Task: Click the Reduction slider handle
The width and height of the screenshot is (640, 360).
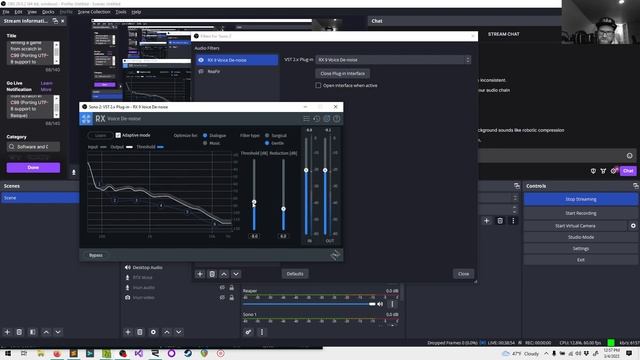Action: click(283, 209)
